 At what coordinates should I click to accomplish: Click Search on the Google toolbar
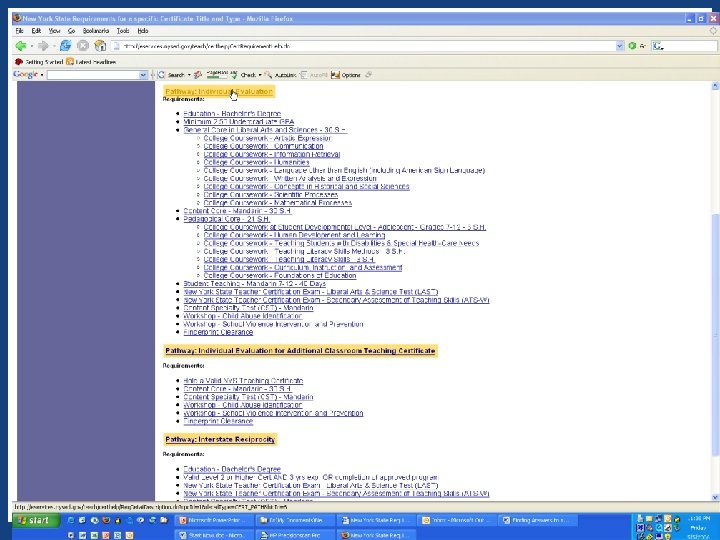pyautogui.click(x=172, y=75)
